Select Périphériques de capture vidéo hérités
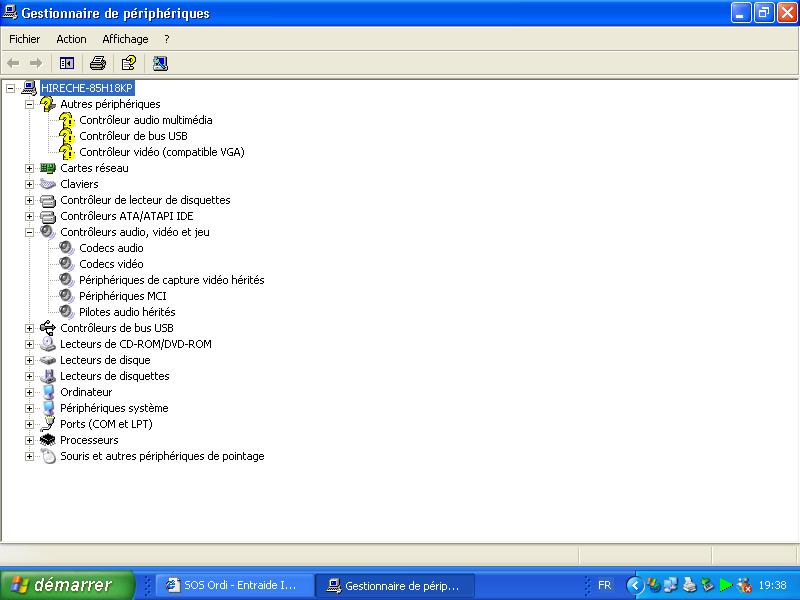800x600 pixels. tap(171, 280)
